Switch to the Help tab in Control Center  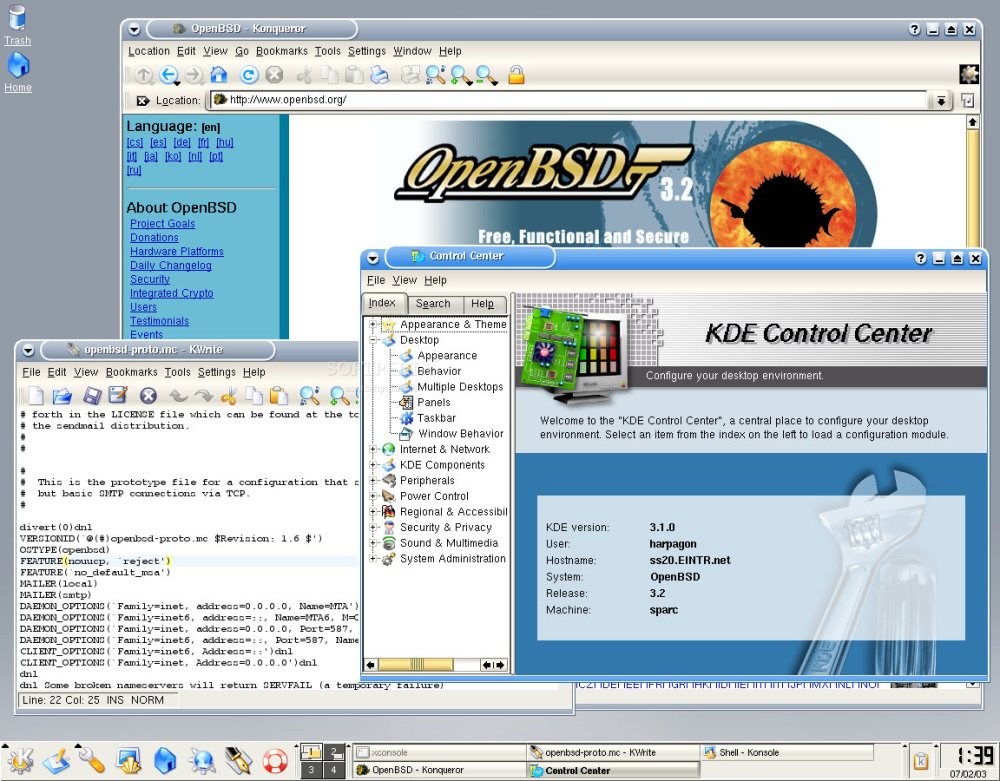[x=482, y=304]
